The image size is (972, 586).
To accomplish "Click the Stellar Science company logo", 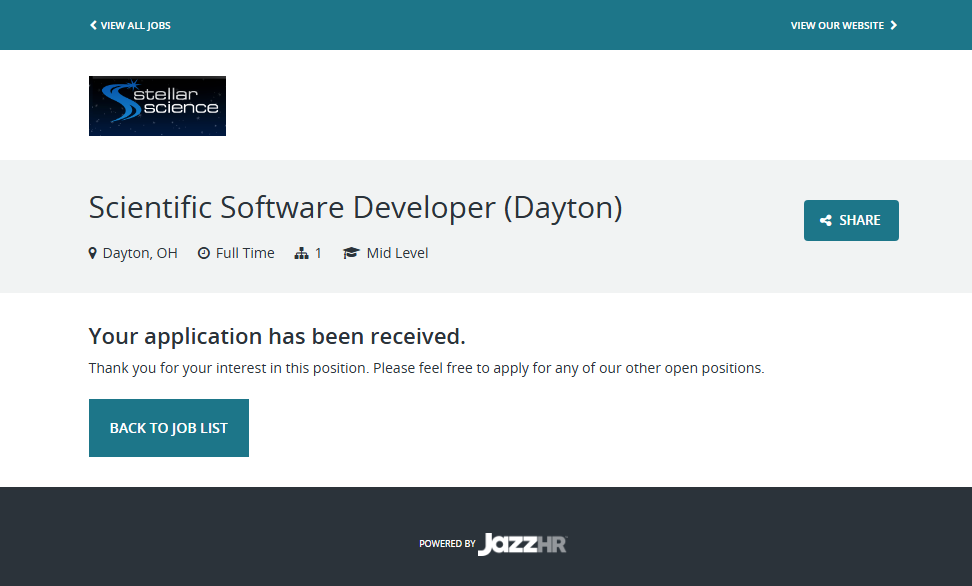I will pyautogui.click(x=157, y=106).
